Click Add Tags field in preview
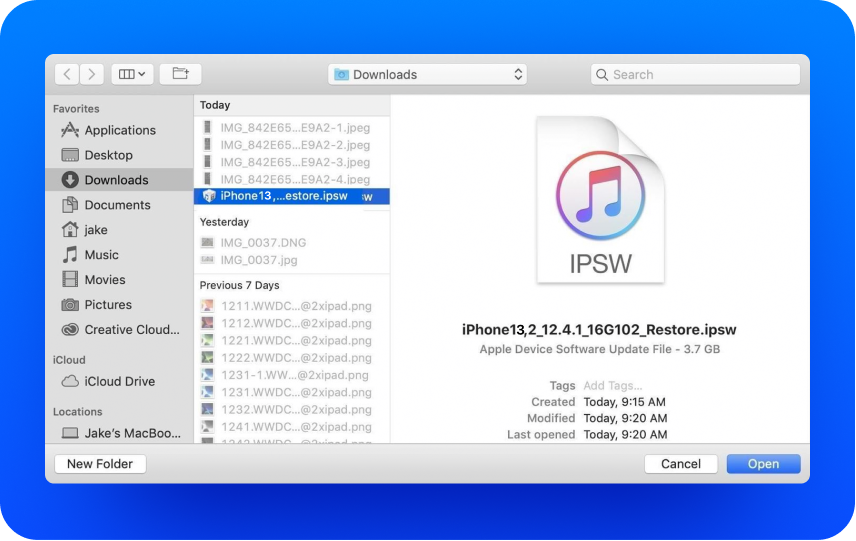Image resolution: width=856 pixels, height=541 pixels. [x=613, y=385]
